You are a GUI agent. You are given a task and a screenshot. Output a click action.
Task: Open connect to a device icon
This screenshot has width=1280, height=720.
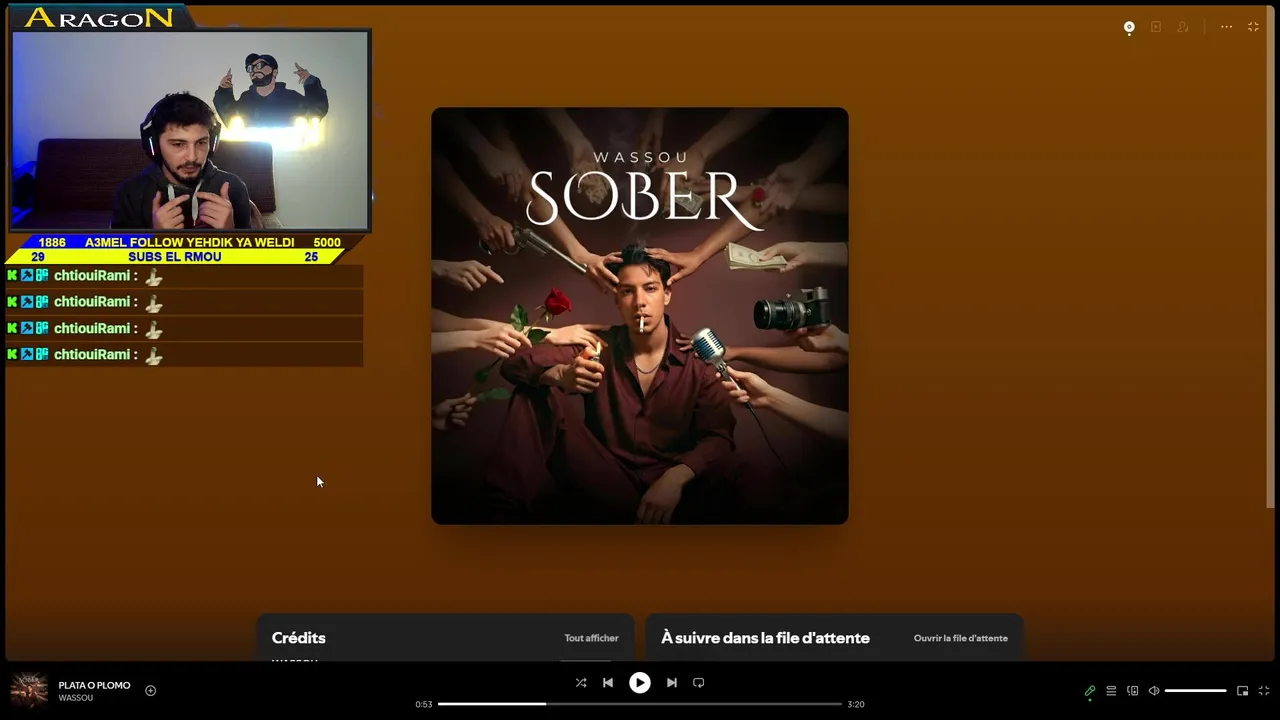point(1133,691)
